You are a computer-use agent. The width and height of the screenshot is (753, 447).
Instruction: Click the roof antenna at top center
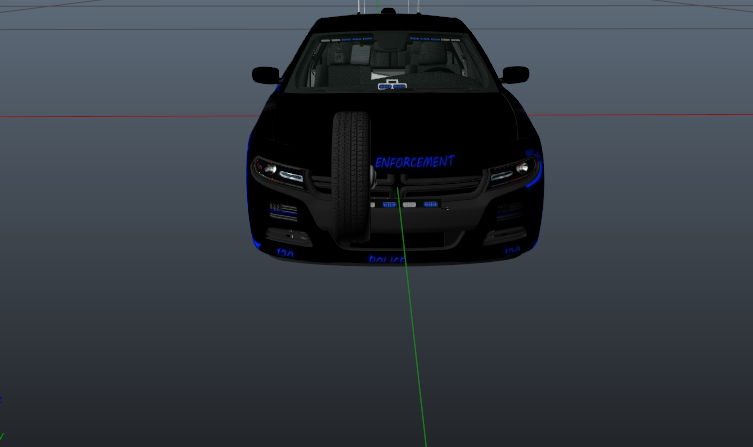point(388,9)
